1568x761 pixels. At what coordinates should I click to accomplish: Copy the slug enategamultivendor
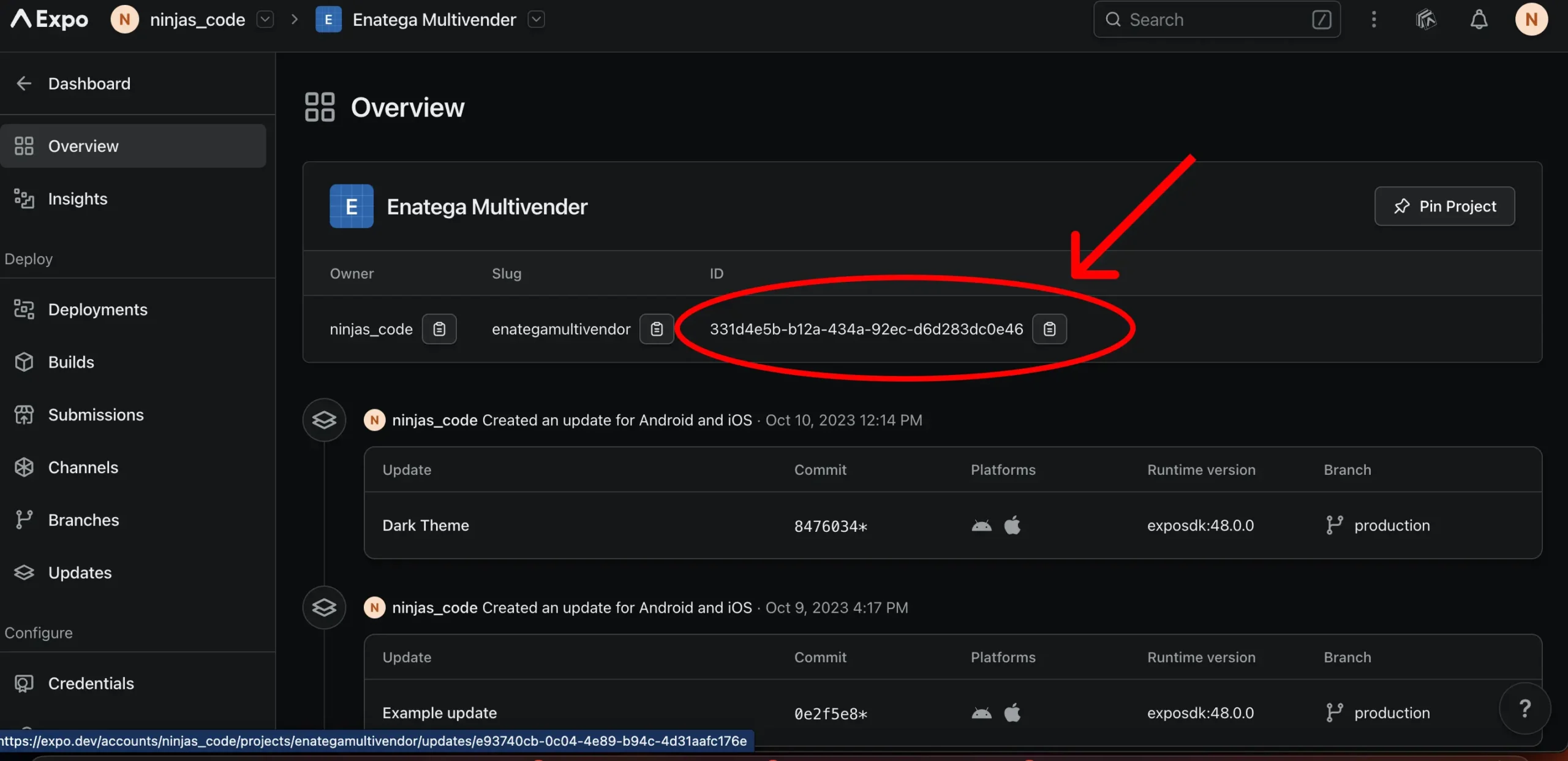click(x=656, y=329)
